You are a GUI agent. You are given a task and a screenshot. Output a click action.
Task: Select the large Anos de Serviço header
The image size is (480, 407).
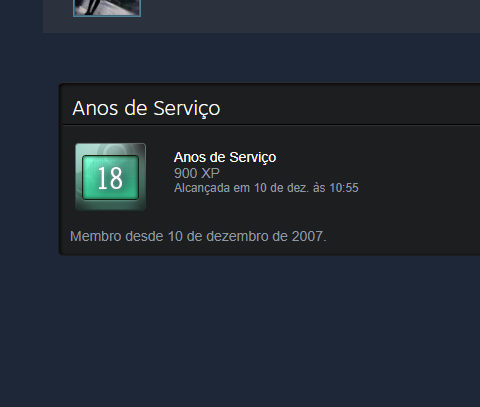pyautogui.click(x=146, y=108)
